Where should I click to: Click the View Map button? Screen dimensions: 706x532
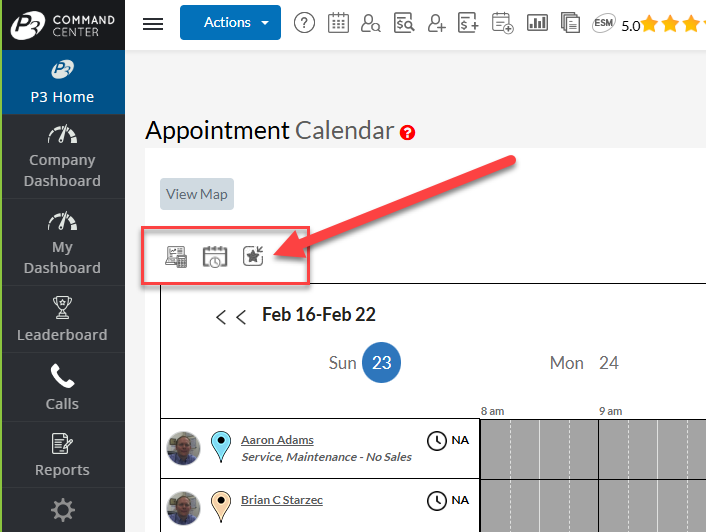click(197, 194)
